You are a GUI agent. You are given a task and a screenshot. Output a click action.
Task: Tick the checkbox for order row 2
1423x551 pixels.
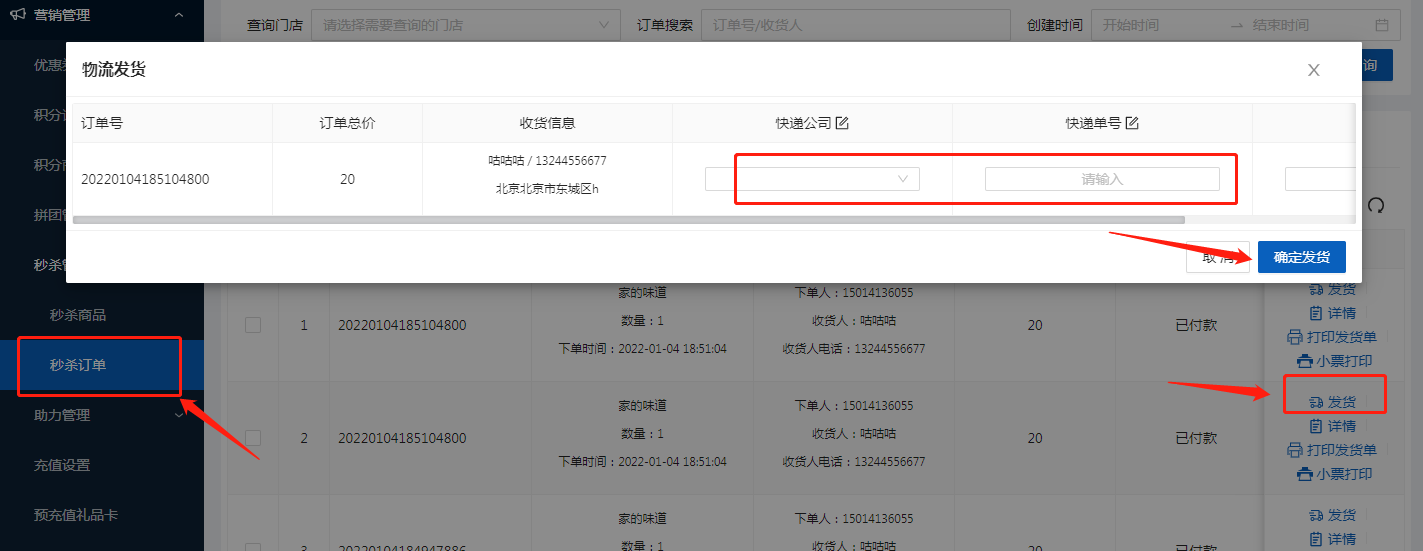tap(253, 438)
